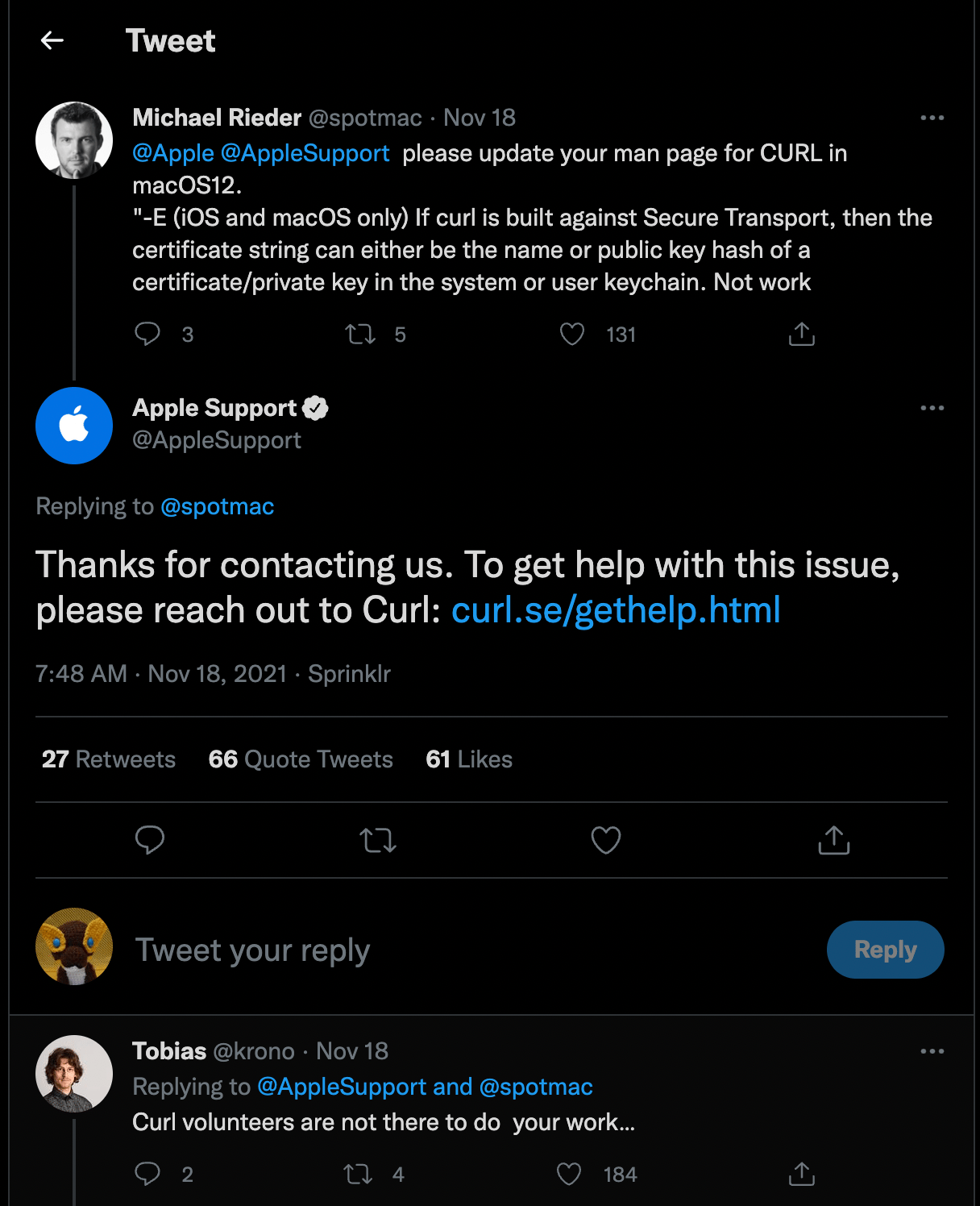Click the blue Reply button

886,950
